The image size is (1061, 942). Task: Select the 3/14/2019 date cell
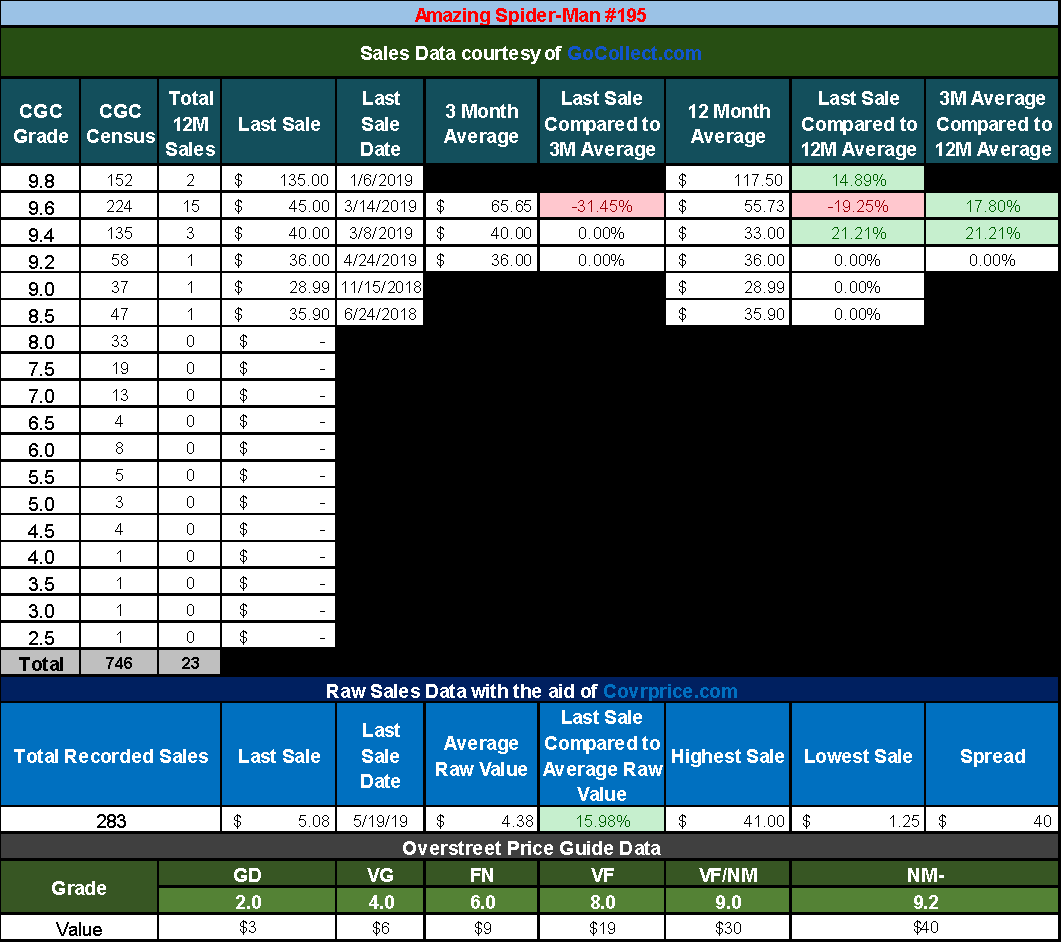(x=380, y=206)
